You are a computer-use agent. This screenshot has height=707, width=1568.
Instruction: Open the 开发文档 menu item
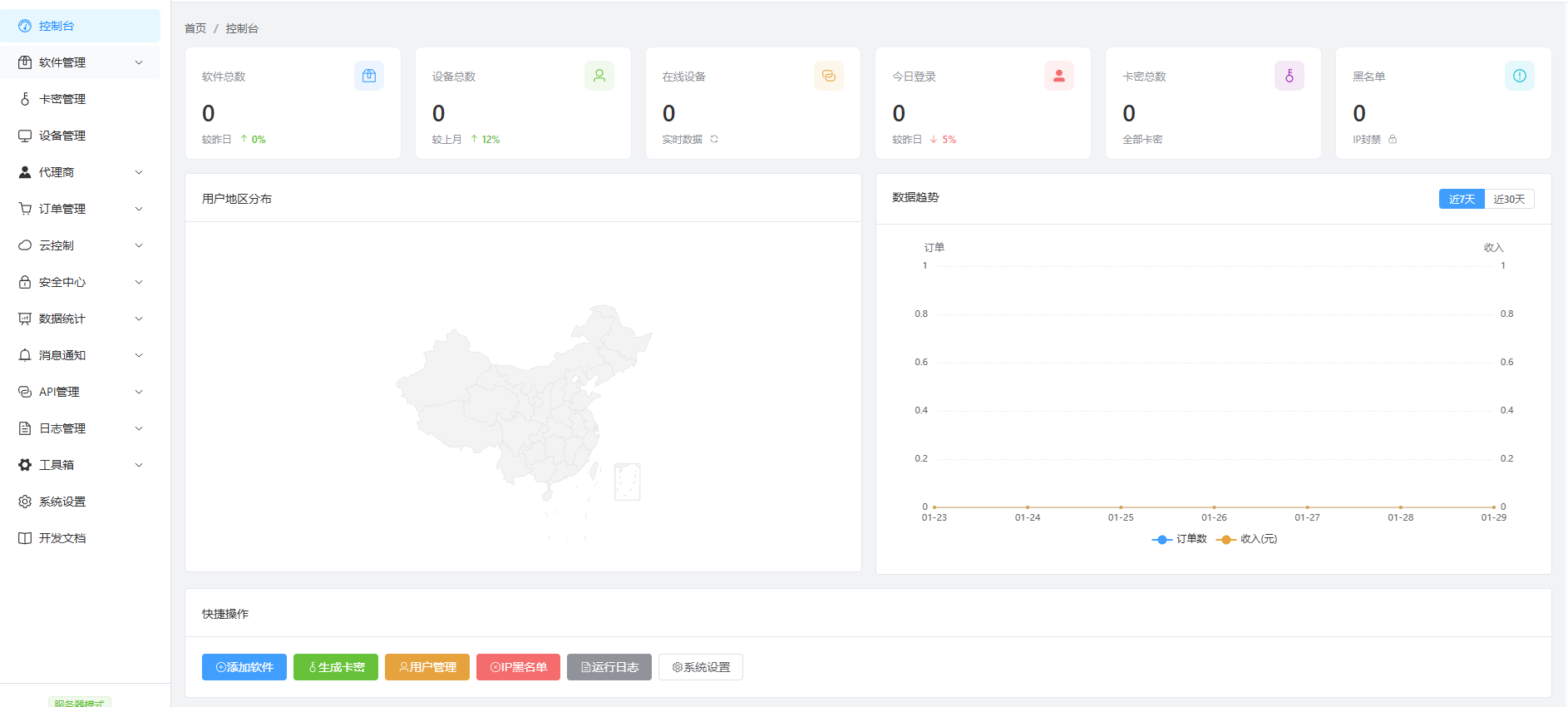[x=80, y=538]
